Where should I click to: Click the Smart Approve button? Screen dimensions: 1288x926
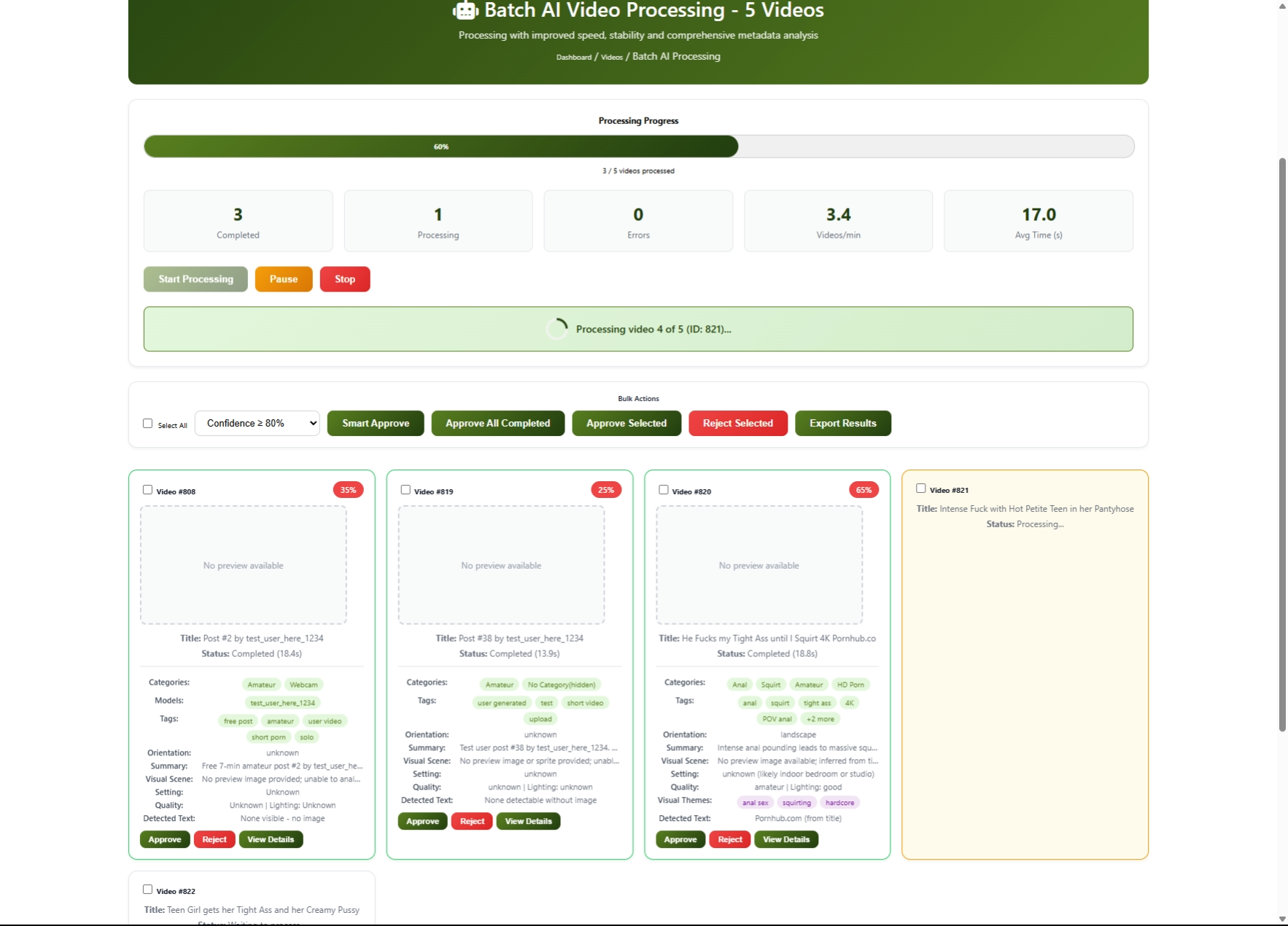point(376,423)
